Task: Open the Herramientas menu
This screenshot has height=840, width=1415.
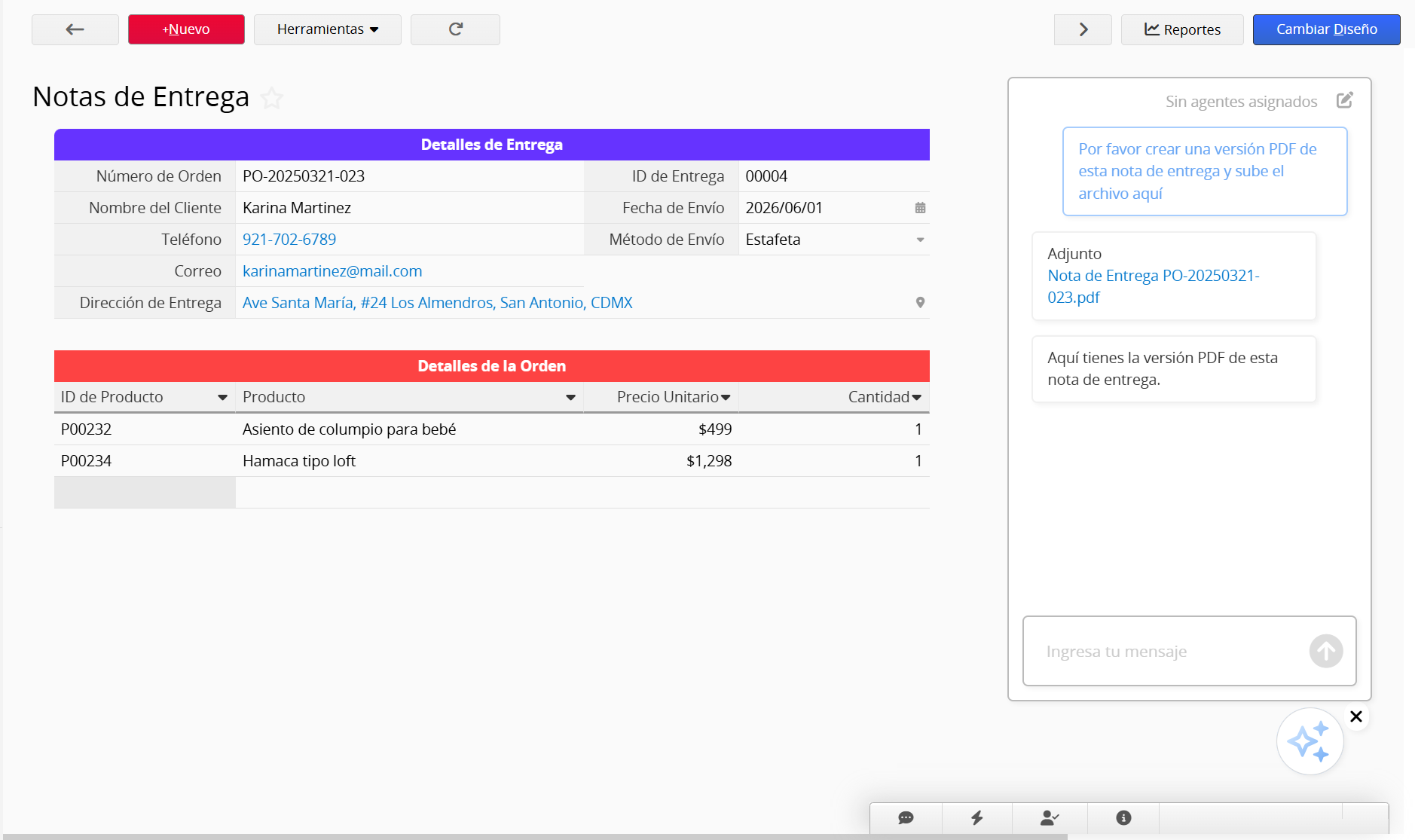Action: 327,29
